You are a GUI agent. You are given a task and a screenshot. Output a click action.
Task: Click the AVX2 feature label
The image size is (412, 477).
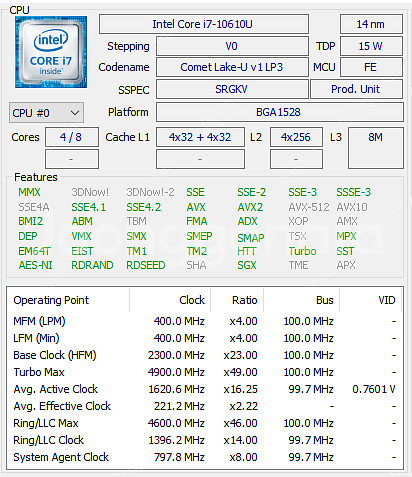(x=250, y=207)
